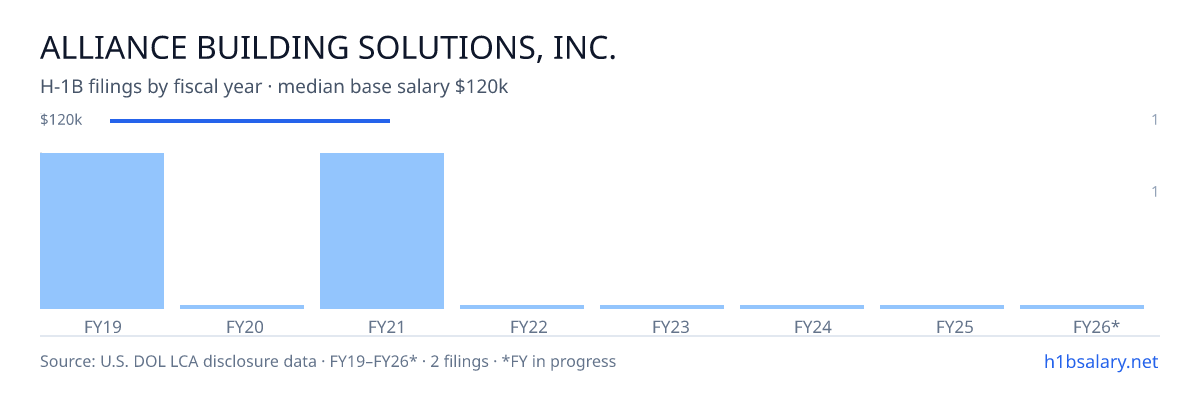This screenshot has width=1200, height=400.
Task: Click the source disclosure footnote text
Action: 328,361
